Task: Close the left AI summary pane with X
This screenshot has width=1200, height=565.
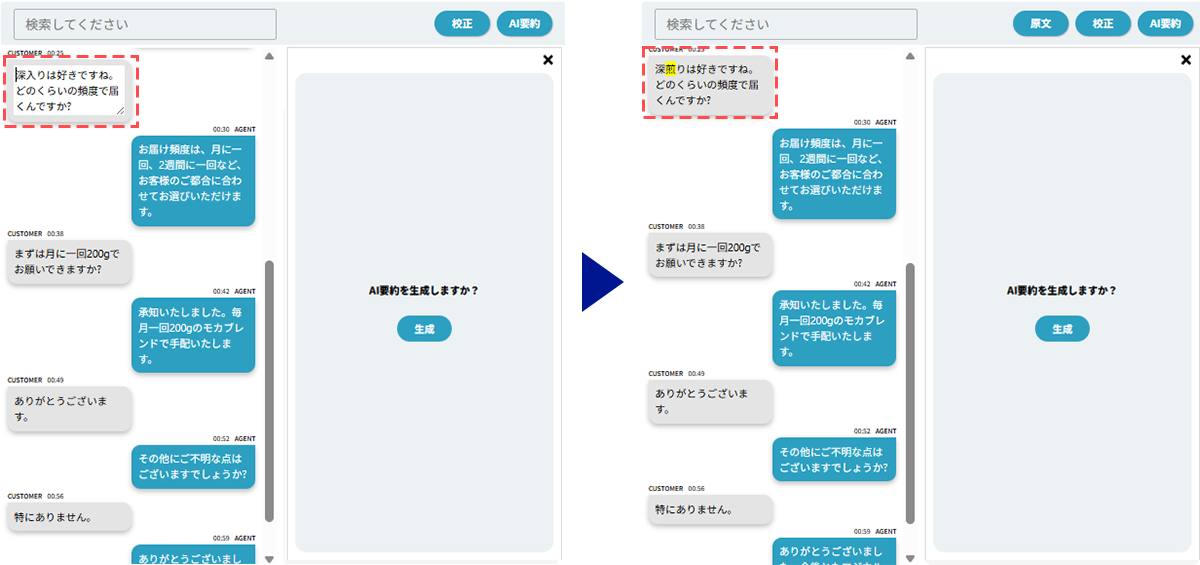Action: tap(548, 60)
